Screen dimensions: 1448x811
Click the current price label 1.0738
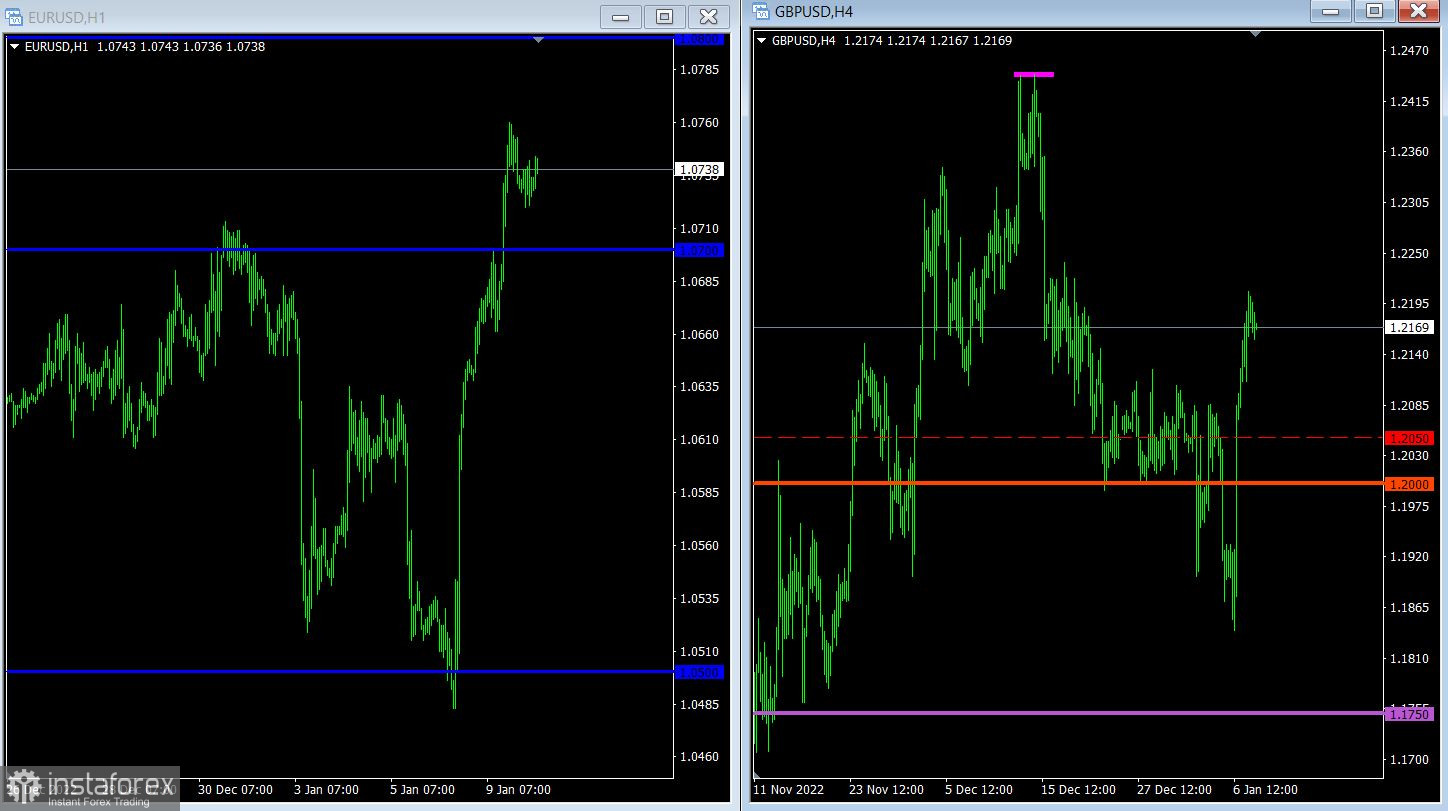[x=700, y=170]
